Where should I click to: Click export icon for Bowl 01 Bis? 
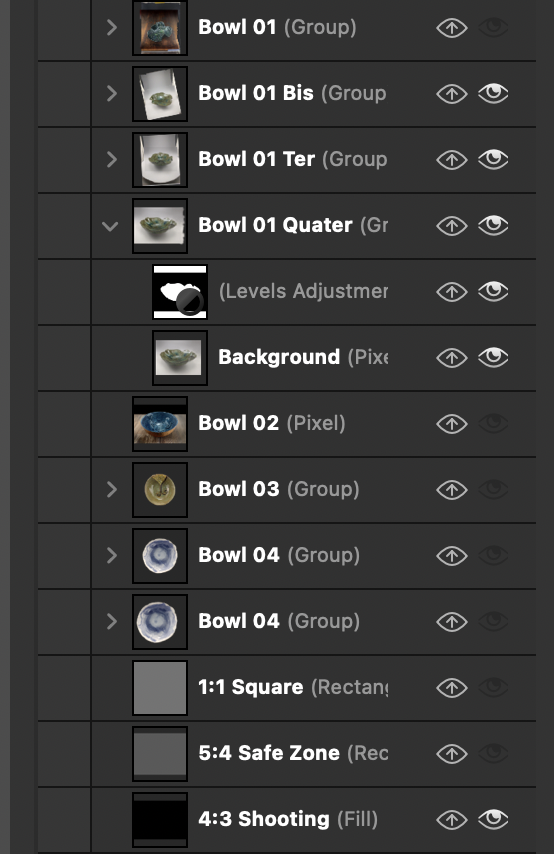point(452,94)
